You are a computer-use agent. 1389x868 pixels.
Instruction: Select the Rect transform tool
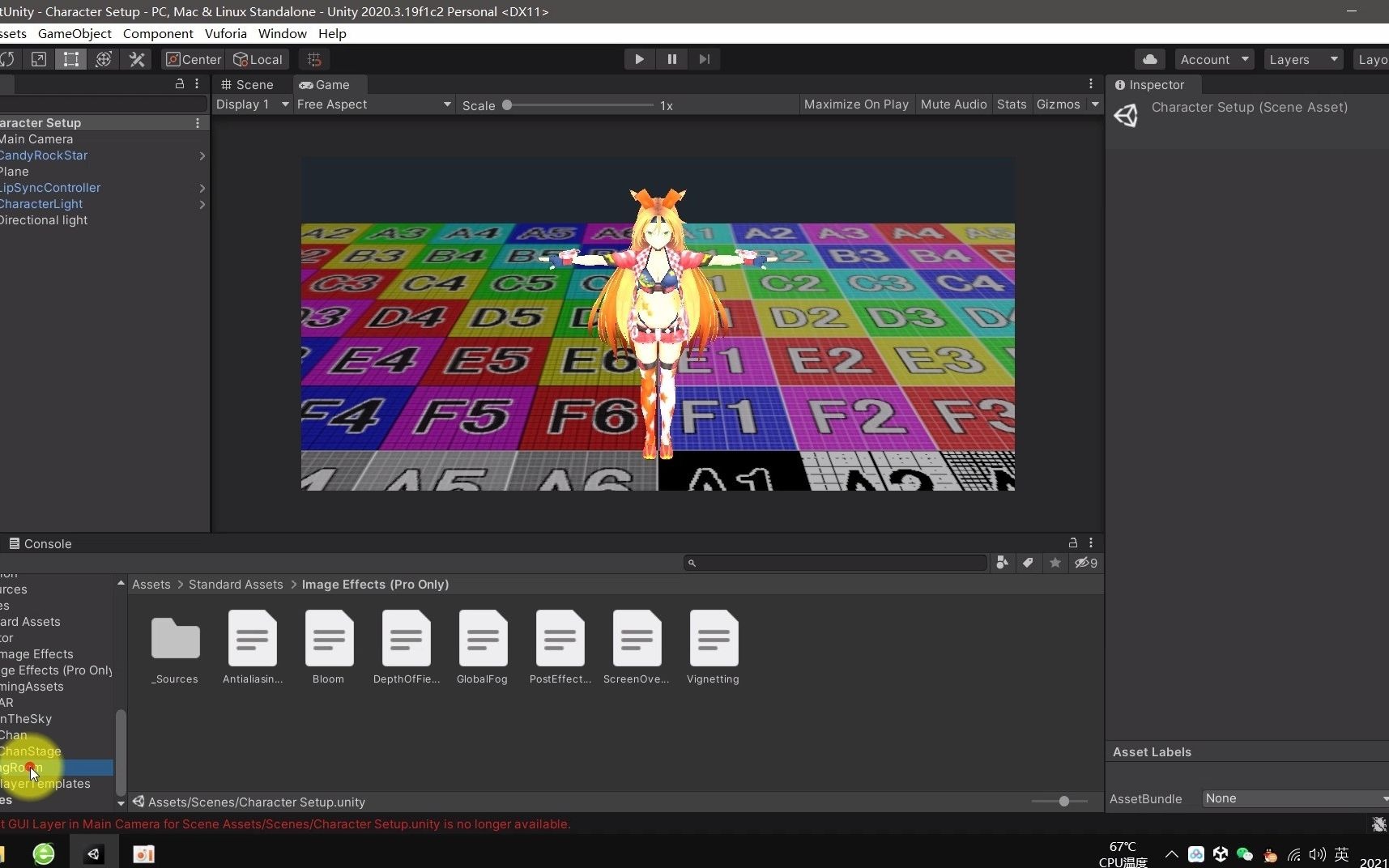(x=71, y=59)
